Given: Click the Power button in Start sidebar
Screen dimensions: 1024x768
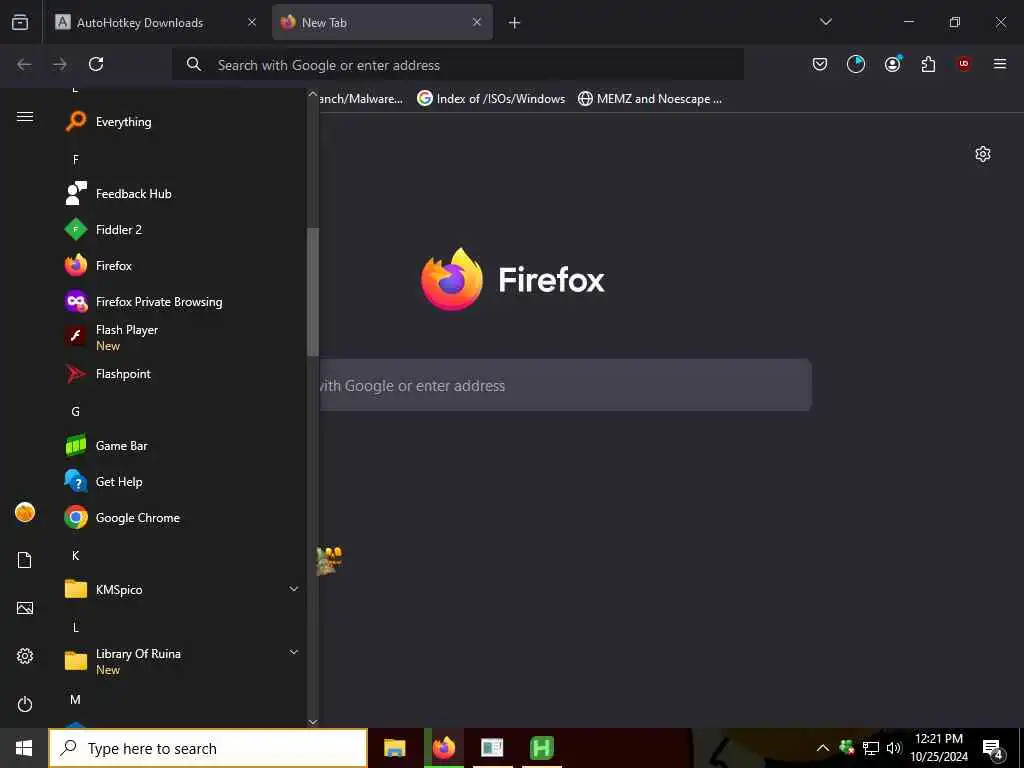Looking at the screenshot, I should (x=25, y=704).
